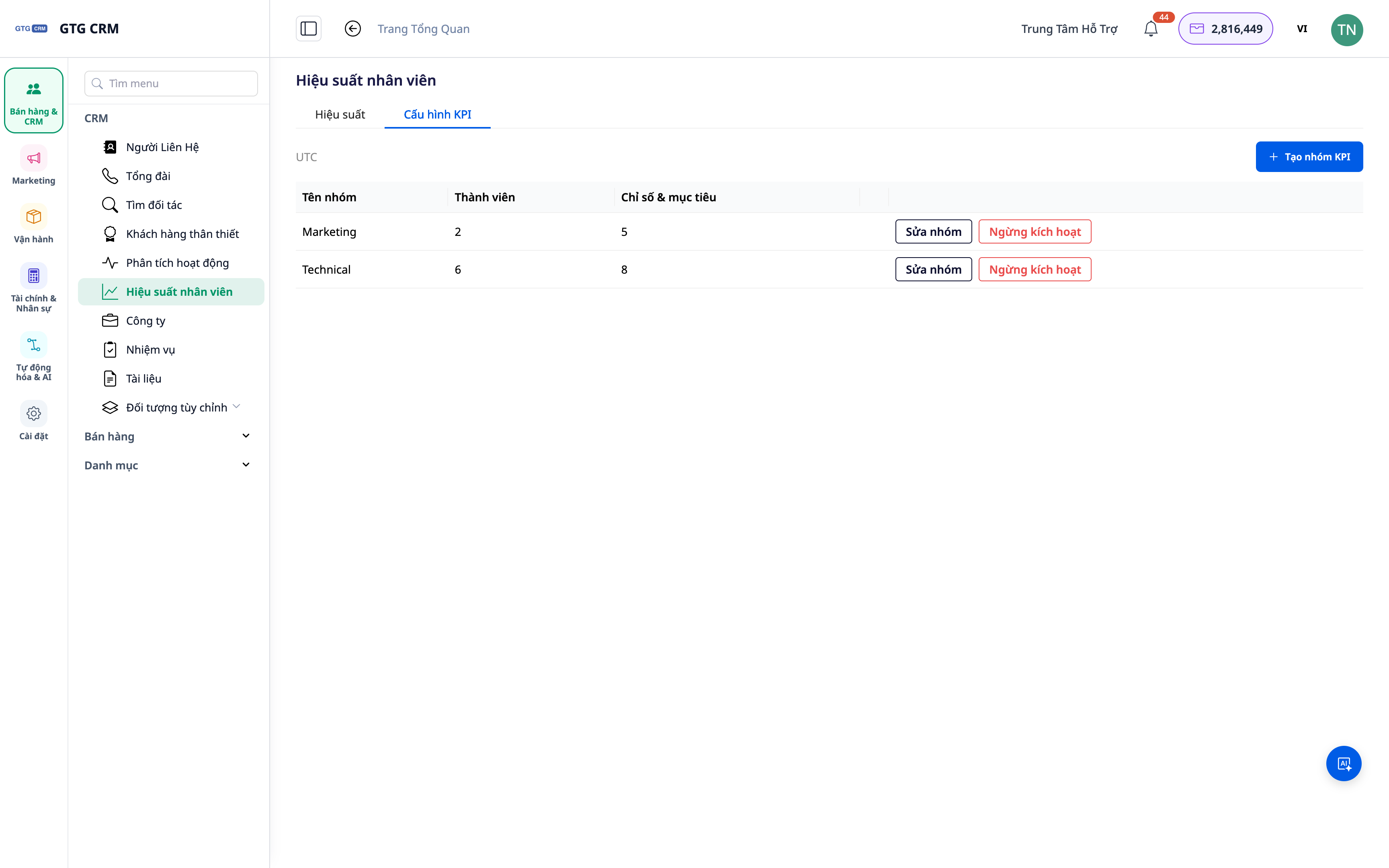Click Ngừng kích hoạt for Technical row
Screen dimensions: 1389x868
tap(1035, 269)
